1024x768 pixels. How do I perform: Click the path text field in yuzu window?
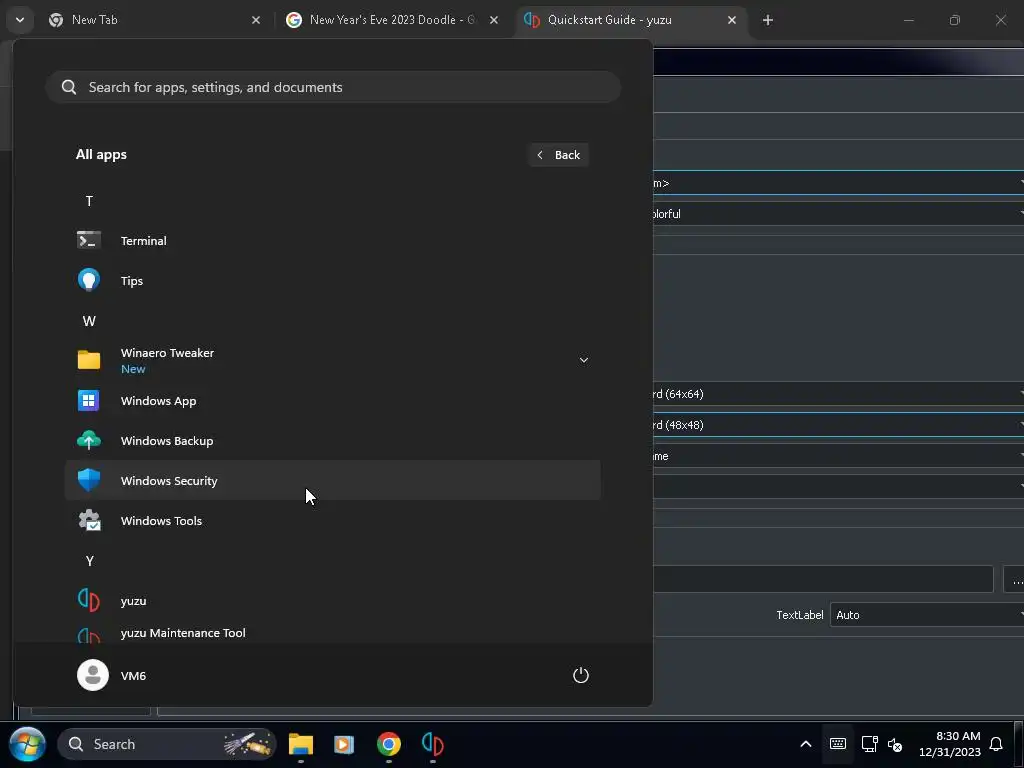pos(823,579)
